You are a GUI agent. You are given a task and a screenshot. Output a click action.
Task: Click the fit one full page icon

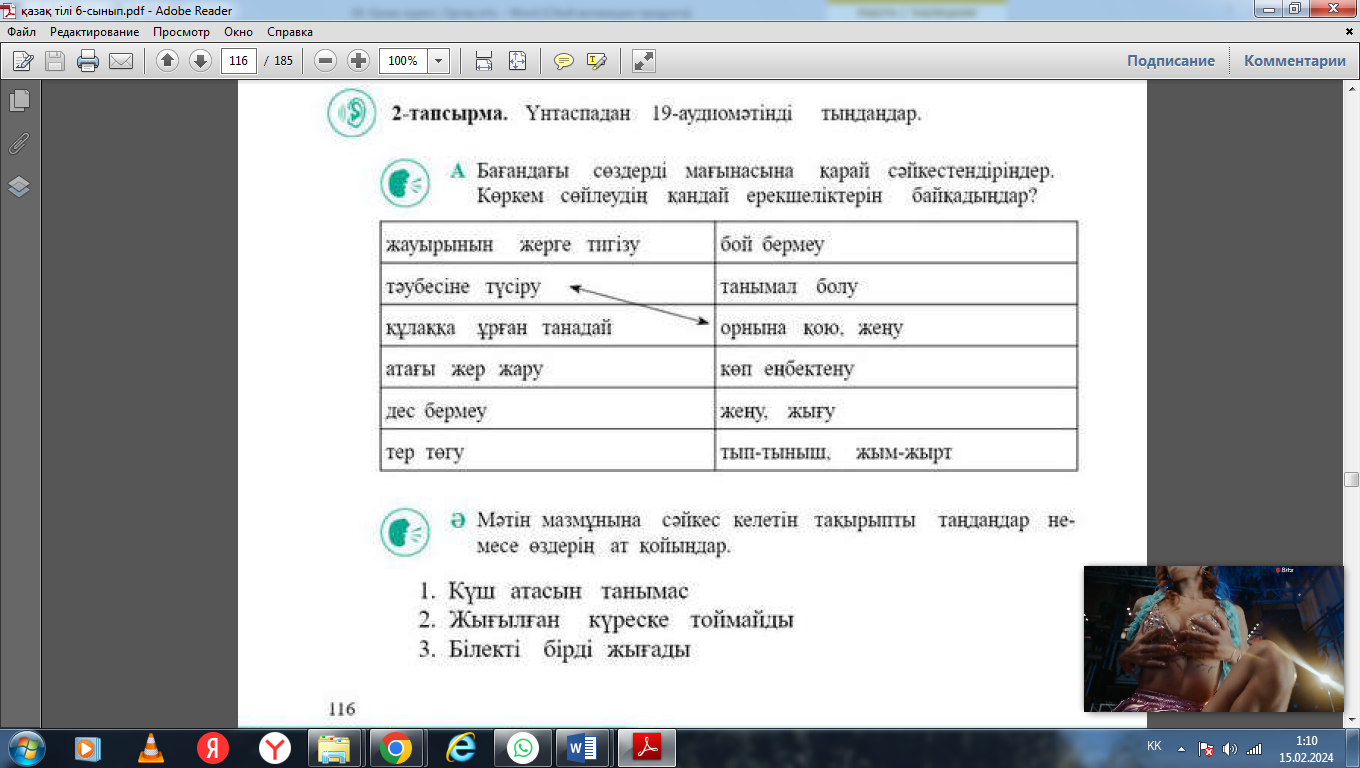coord(517,61)
